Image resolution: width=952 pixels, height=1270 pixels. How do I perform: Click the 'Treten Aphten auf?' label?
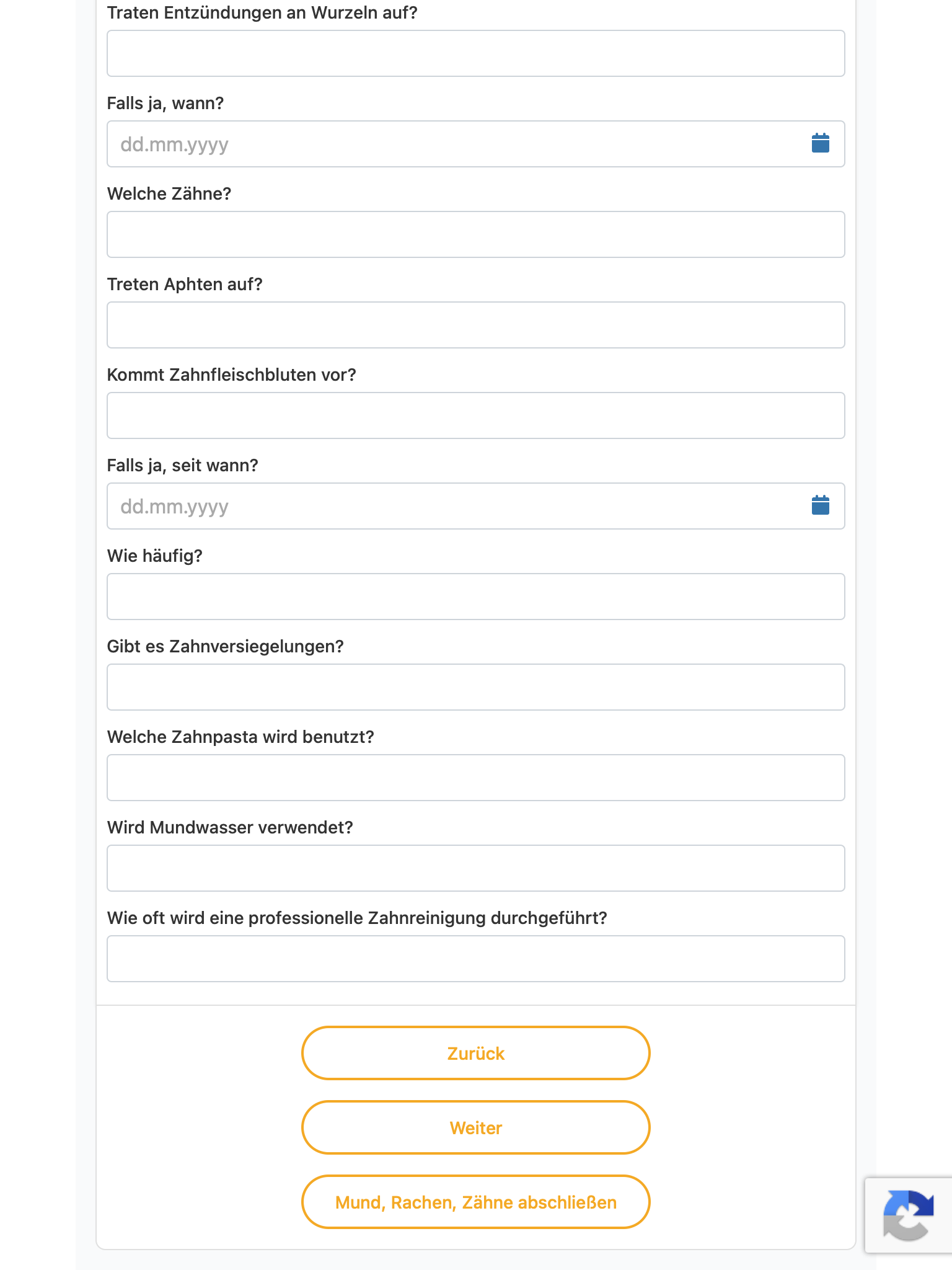pyautogui.click(x=185, y=284)
